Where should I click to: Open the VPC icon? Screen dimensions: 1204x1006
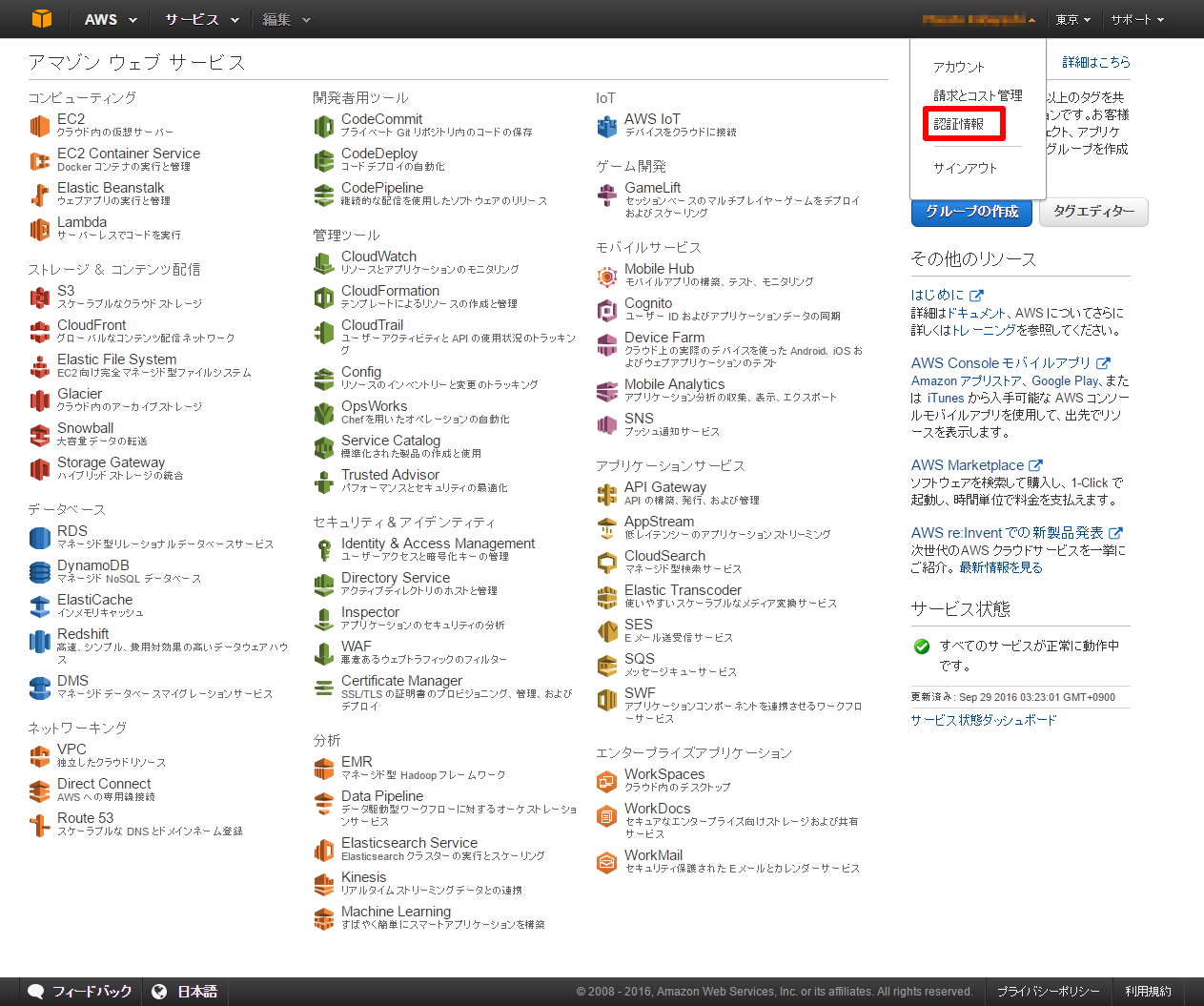click(39, 756)
